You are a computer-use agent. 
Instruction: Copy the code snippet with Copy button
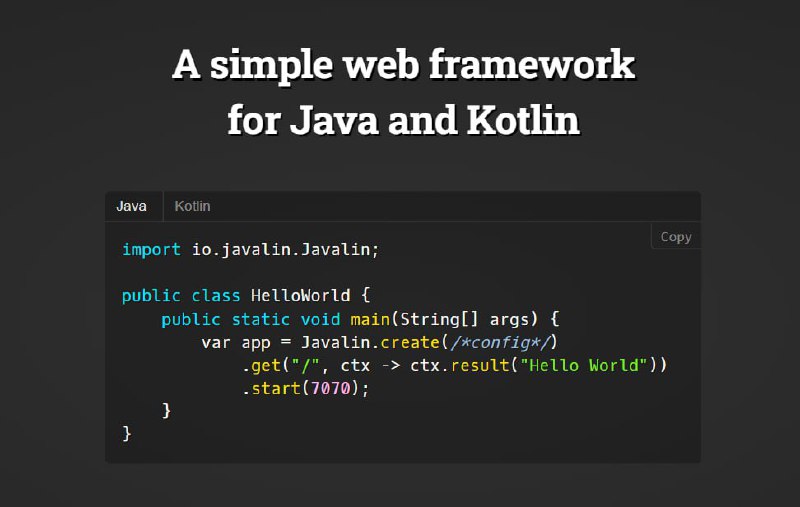click(676, 237)
